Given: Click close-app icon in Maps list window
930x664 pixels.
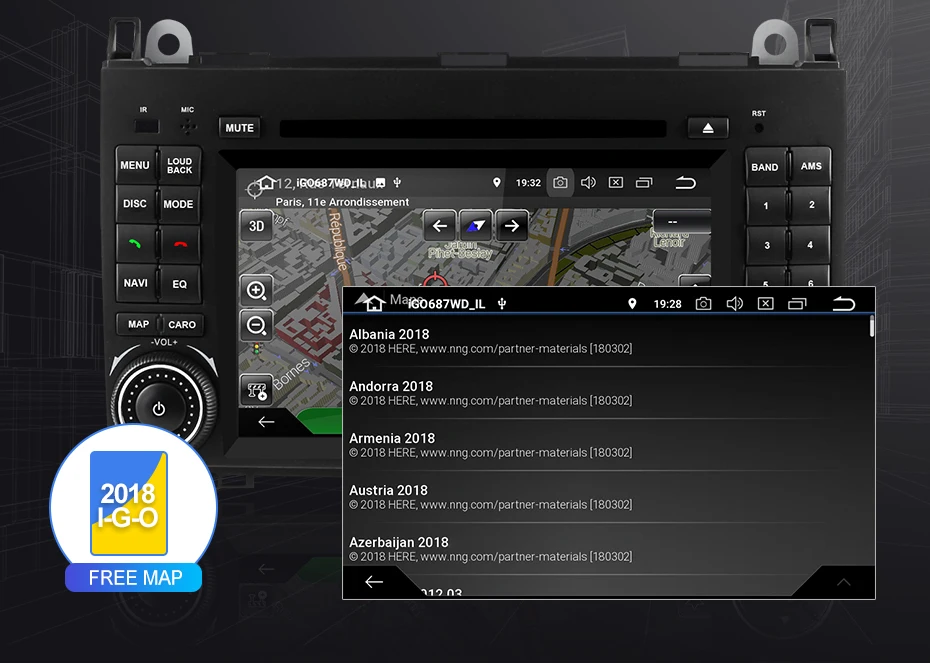Looking at the screenshot, I should 766,304.
